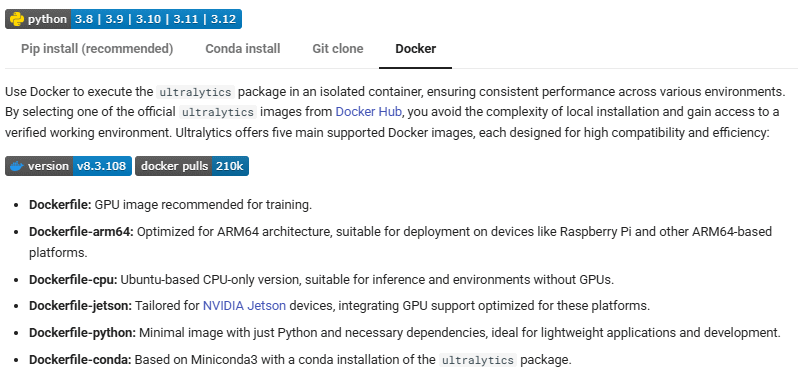Click the Dockerfile-jetson bold label
802x370 pixels.
pos(80,306)
